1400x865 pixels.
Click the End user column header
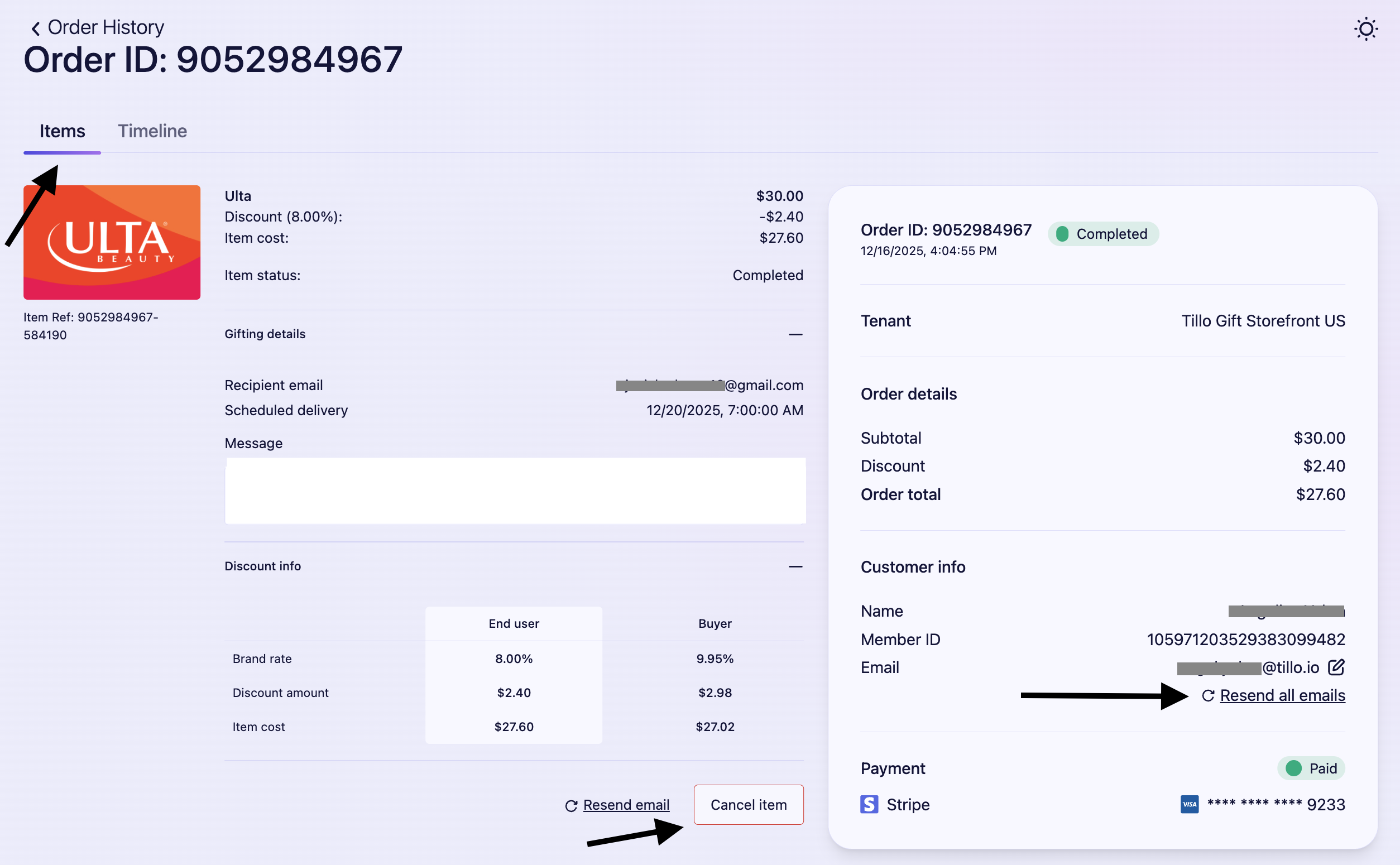(x=513, y=623)
